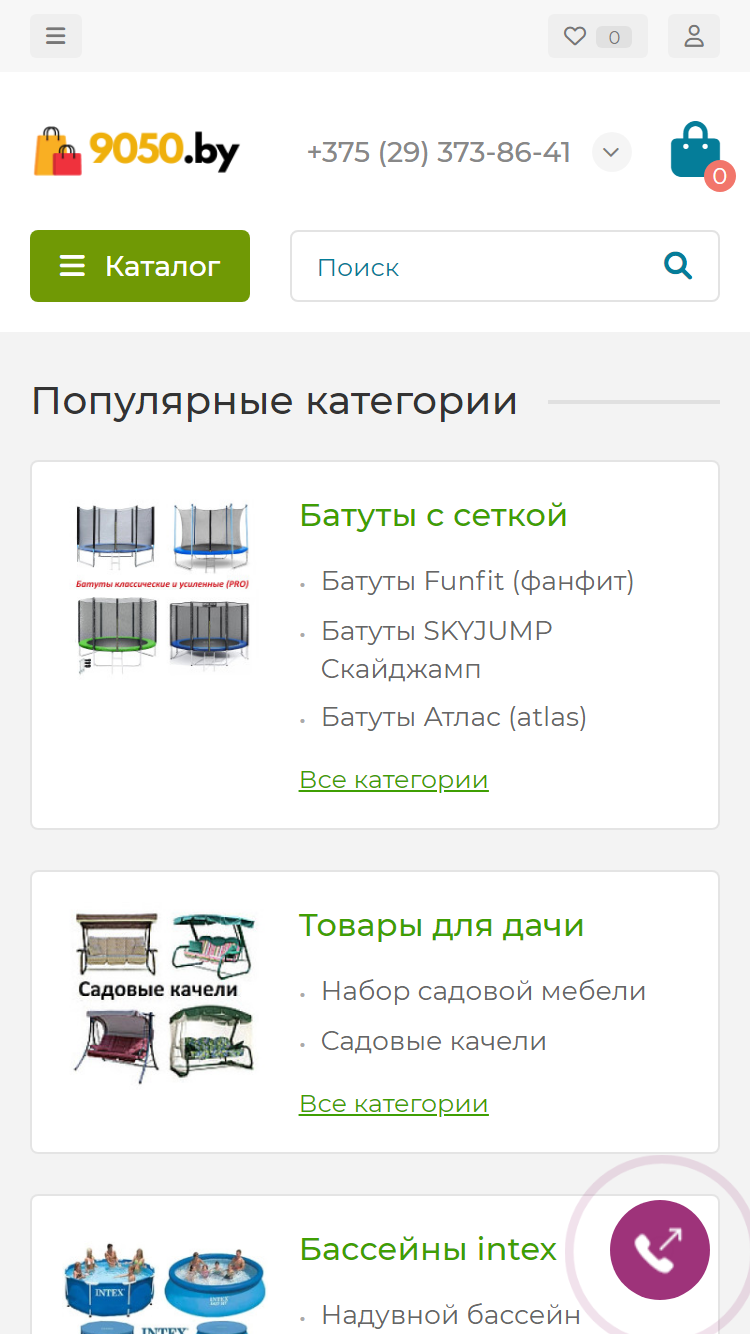
Task: Open Батуты Атлас (atlas) link
Action: coord(454,717)
